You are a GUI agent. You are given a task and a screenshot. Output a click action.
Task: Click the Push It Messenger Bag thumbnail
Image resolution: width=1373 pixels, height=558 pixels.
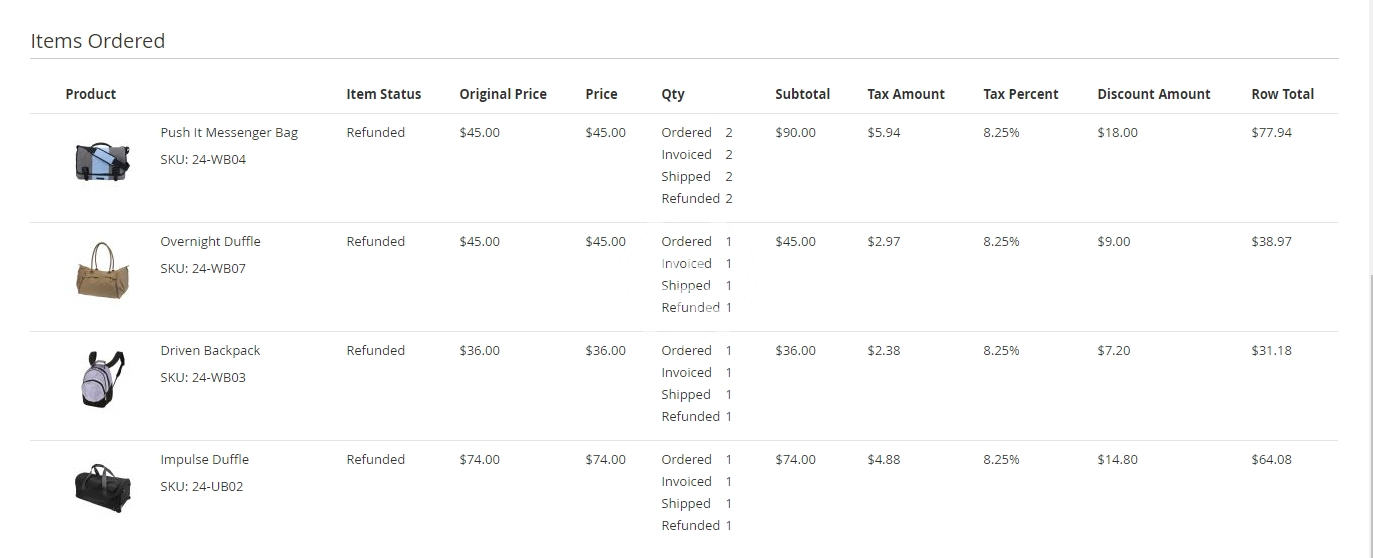point(103,161)
